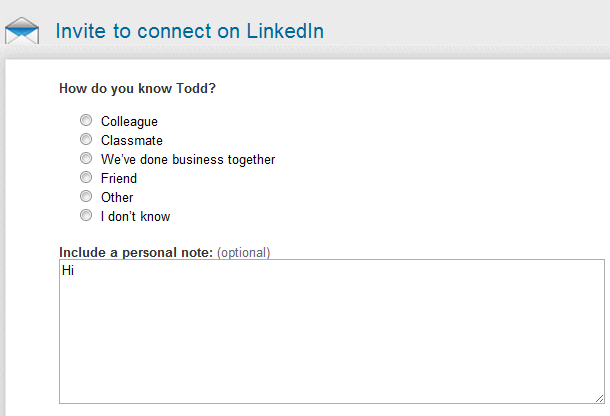This screenshot has height=416, width=610.
Task: Click the 'I don't know' label text
Action: pyautogui.click(x=135, y=217)
